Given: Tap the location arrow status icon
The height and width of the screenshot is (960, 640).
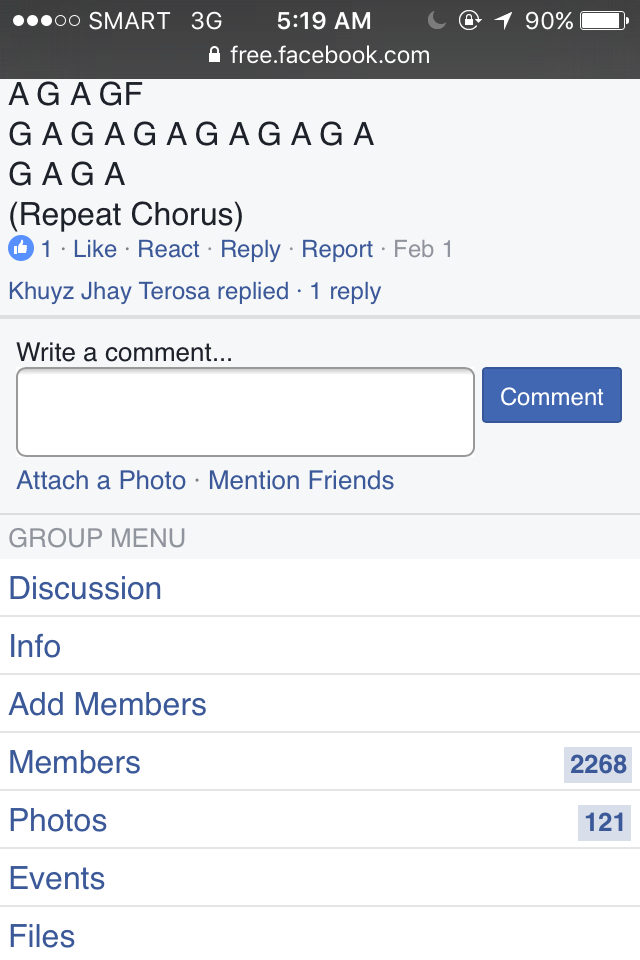Looking at the screenshot, I should point(503,21).
